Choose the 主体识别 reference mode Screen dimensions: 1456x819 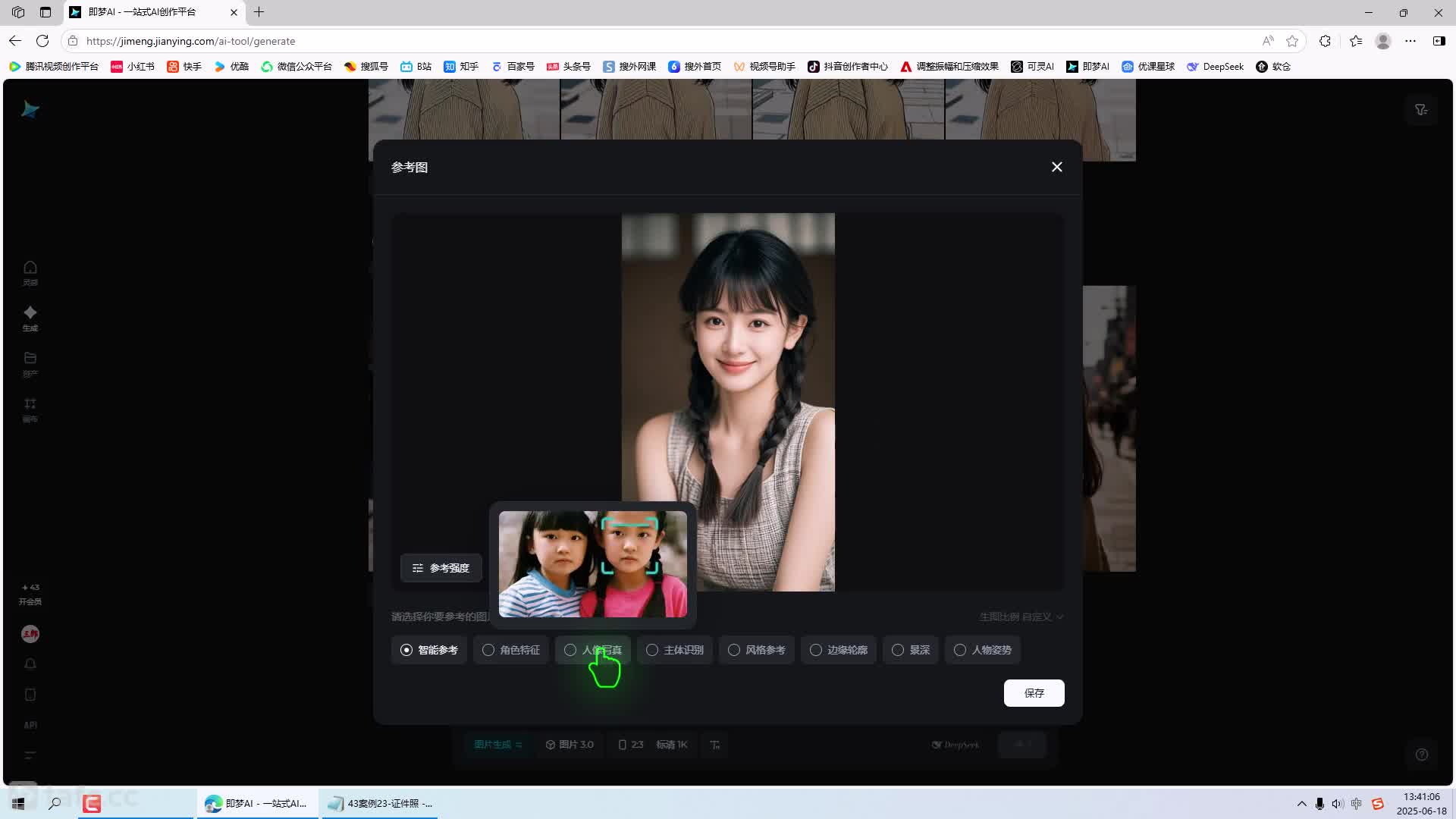674,650
